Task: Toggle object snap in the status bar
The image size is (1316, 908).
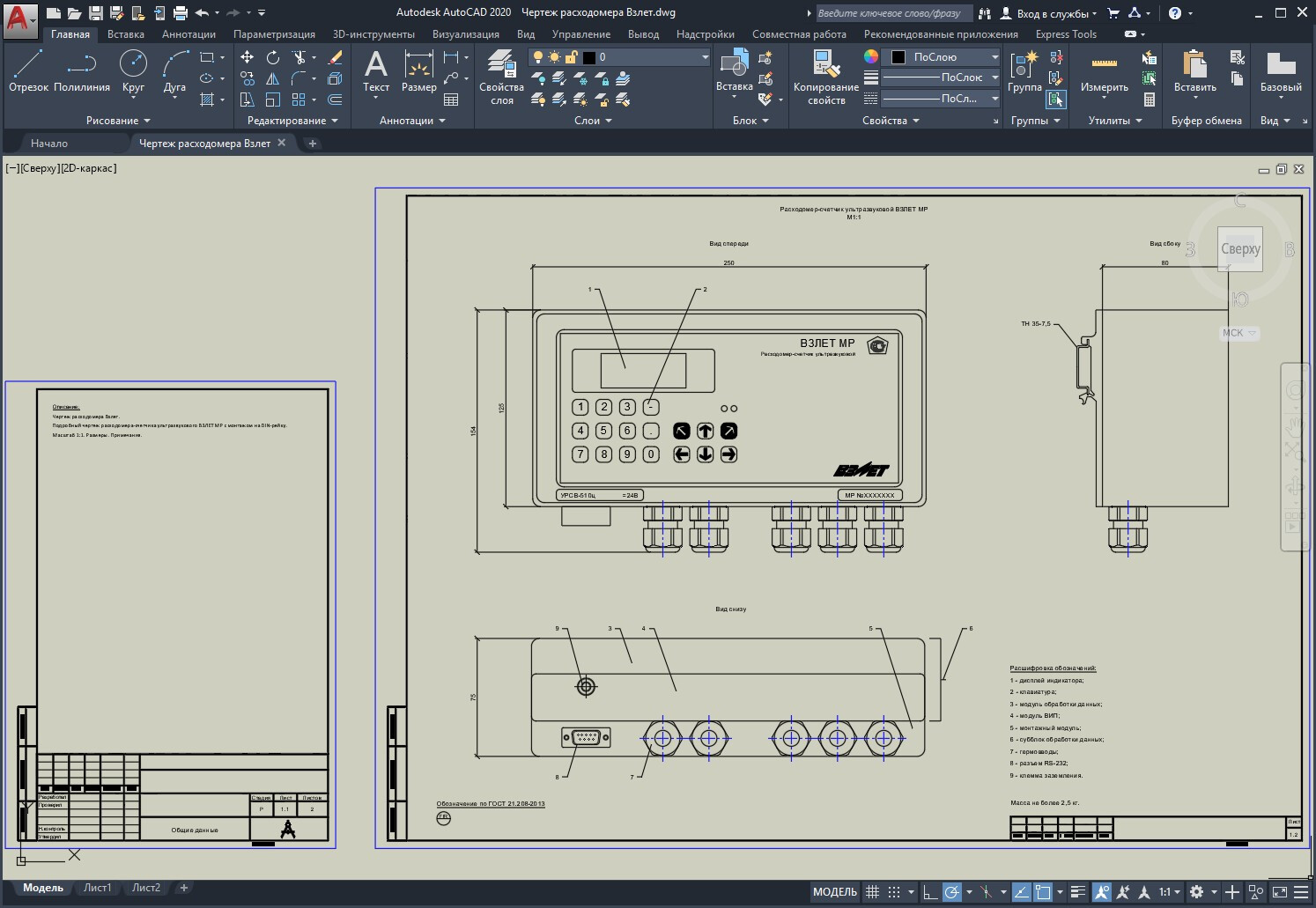Action: pyautogui.click(x=1043, y=892)
